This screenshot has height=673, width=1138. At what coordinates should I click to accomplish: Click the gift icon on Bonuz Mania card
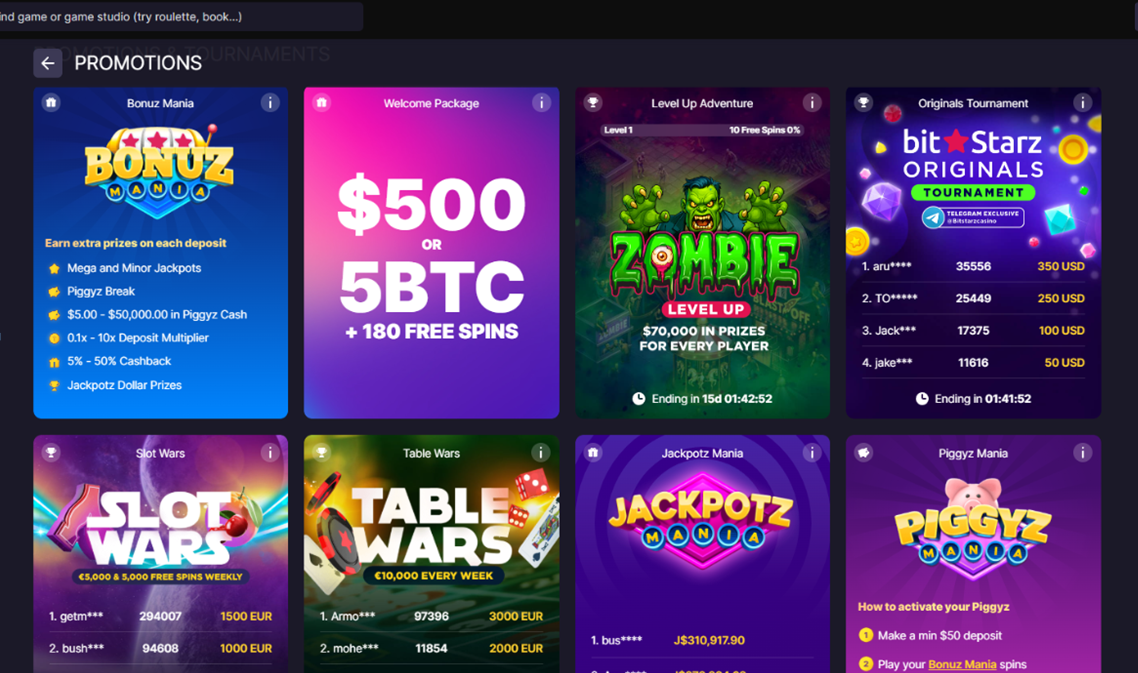(51, 102)
